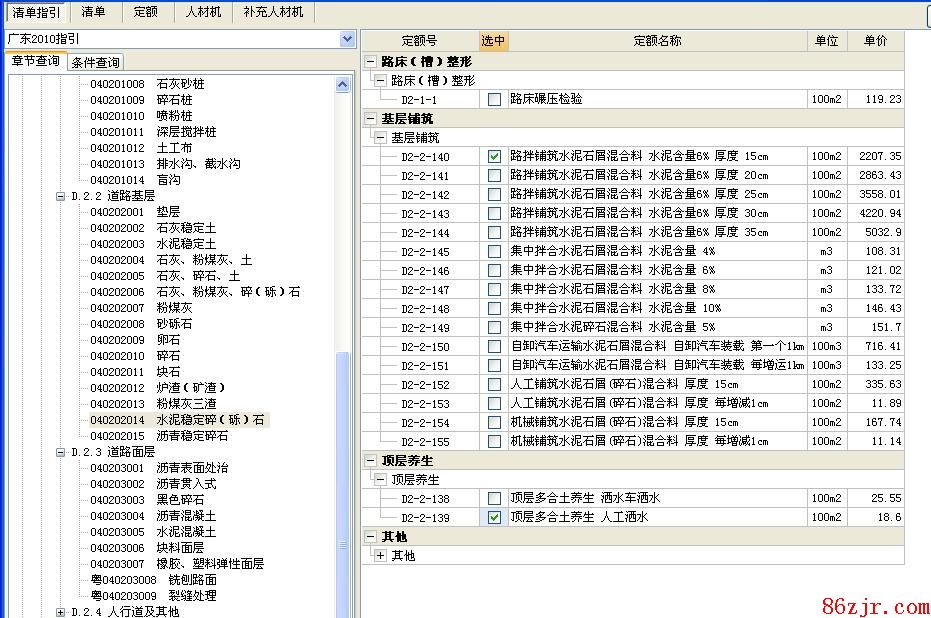Collapse the 顶层养生 top-level section
931x618 pixels.
click(371, 461)
